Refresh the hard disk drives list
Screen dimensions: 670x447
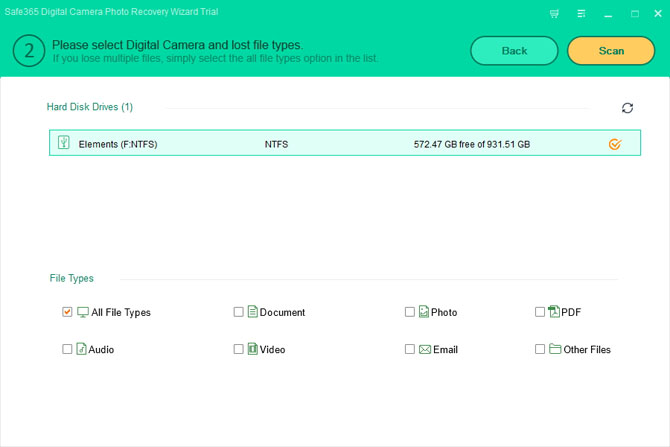[627, 108]
